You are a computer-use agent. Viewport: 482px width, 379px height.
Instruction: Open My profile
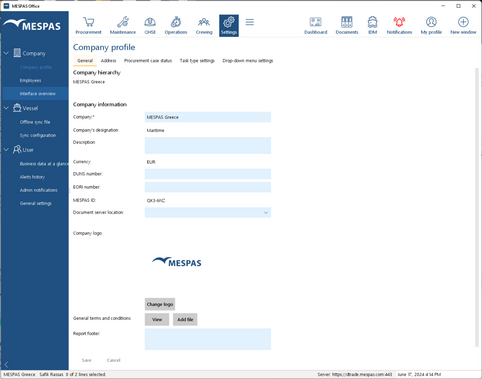coord(431,25)
